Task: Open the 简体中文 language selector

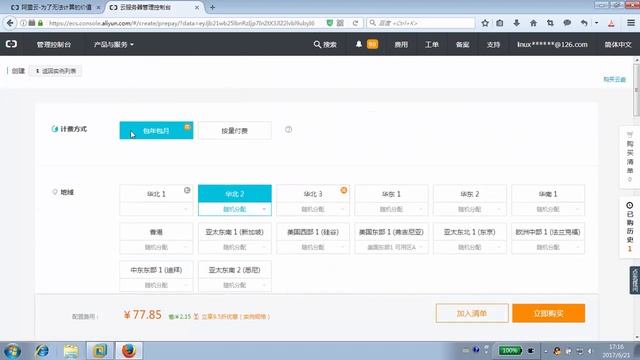Action: 618,44
